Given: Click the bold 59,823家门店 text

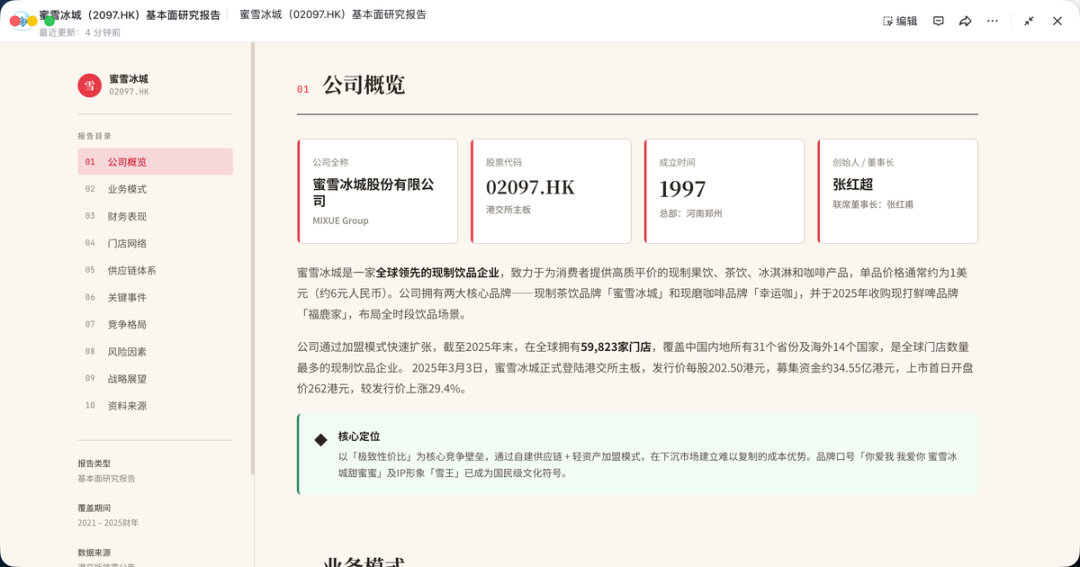Looking at the screenshot, I should (x=616, y=347).
